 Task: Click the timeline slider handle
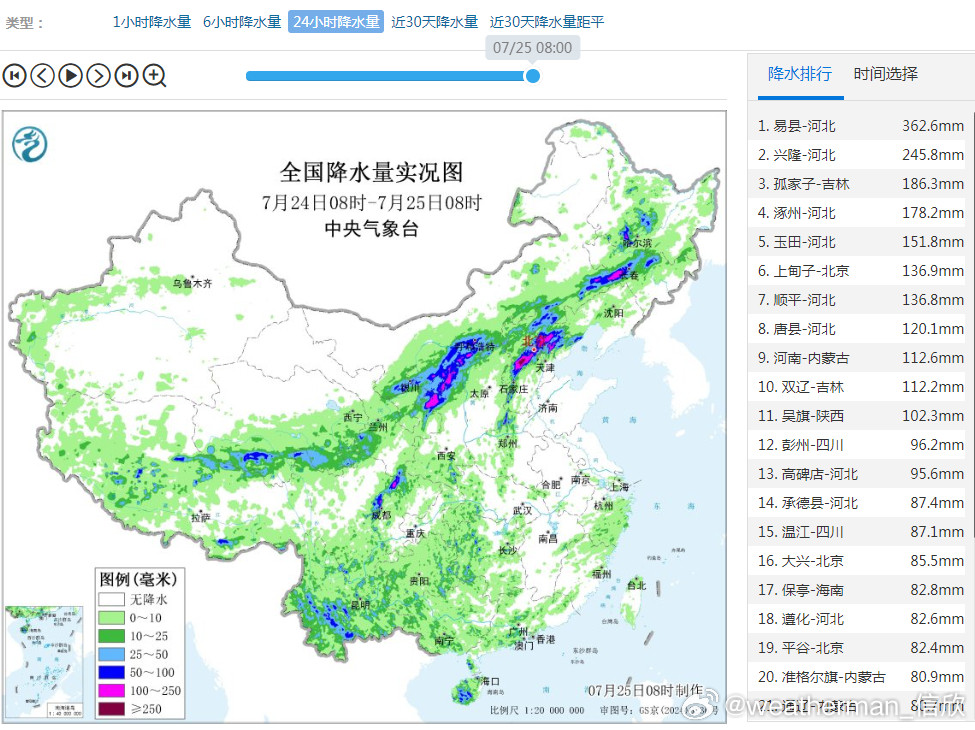[532, 76]
